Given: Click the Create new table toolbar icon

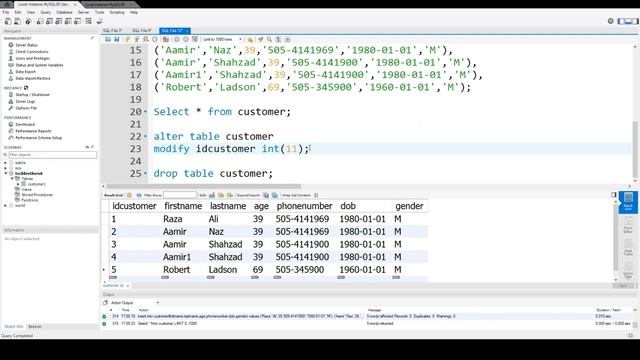Looking at the screenshot, I should [49, 21].
